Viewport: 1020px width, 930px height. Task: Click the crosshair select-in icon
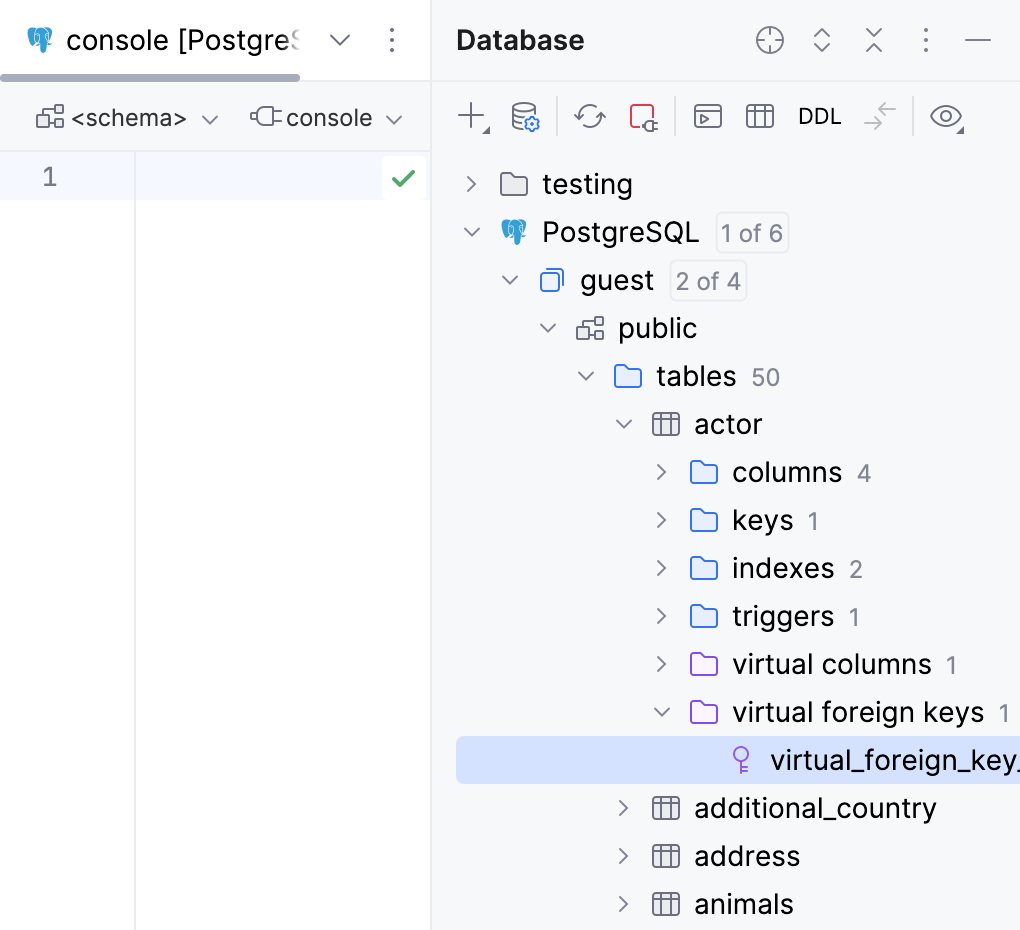pyautogui.click(x=769, y=40)
